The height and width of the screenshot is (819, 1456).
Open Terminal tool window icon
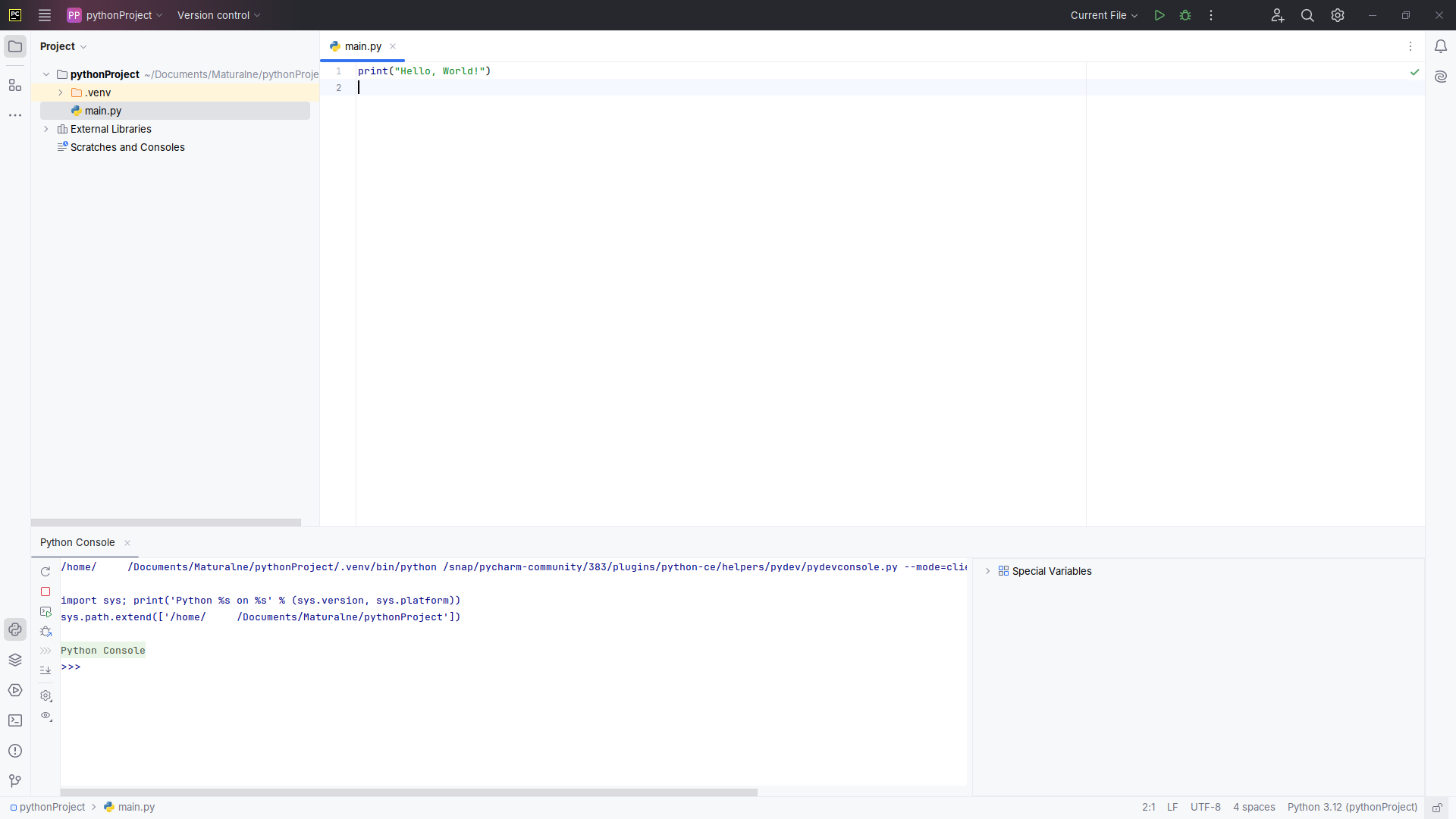[x=15, y=720]
